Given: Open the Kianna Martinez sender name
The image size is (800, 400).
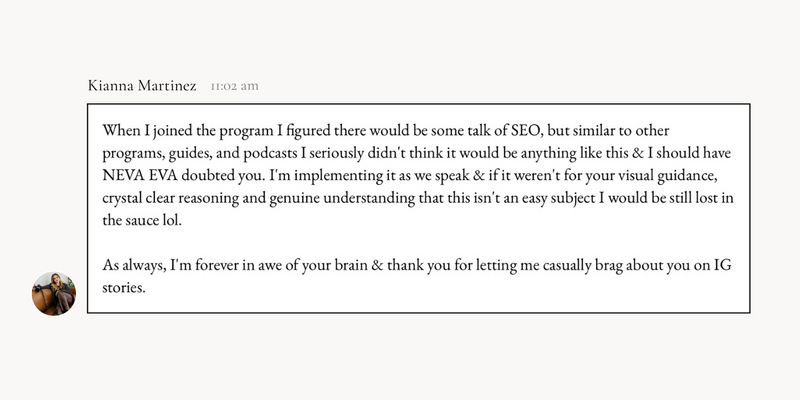Looking at the screenshot, I should point(142,86).
